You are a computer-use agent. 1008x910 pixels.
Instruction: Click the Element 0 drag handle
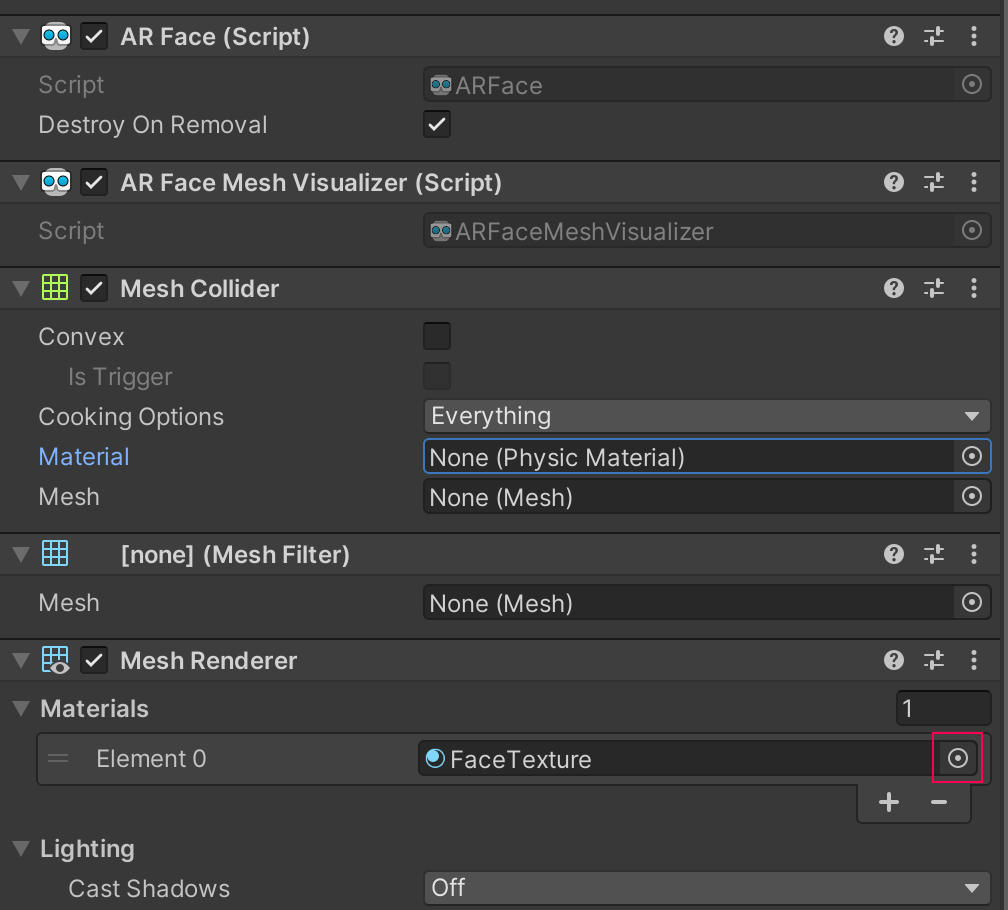click(x=59, y=759)
